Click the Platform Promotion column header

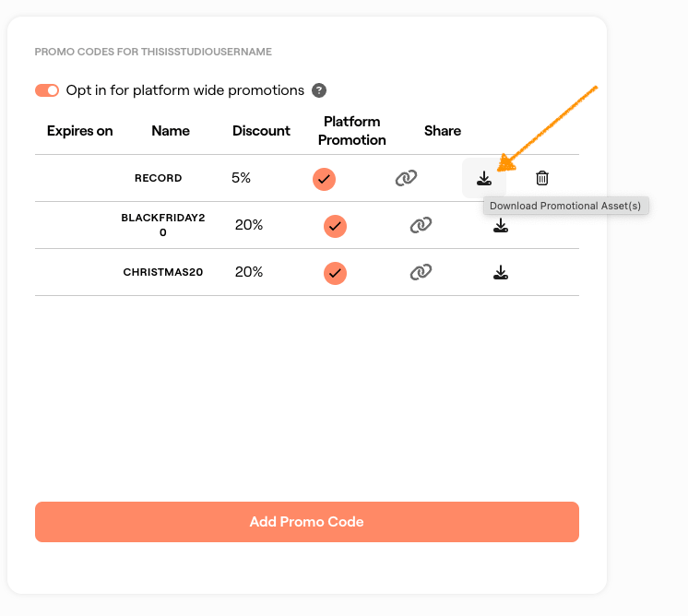pyautogui.click(x=352, y=131)
